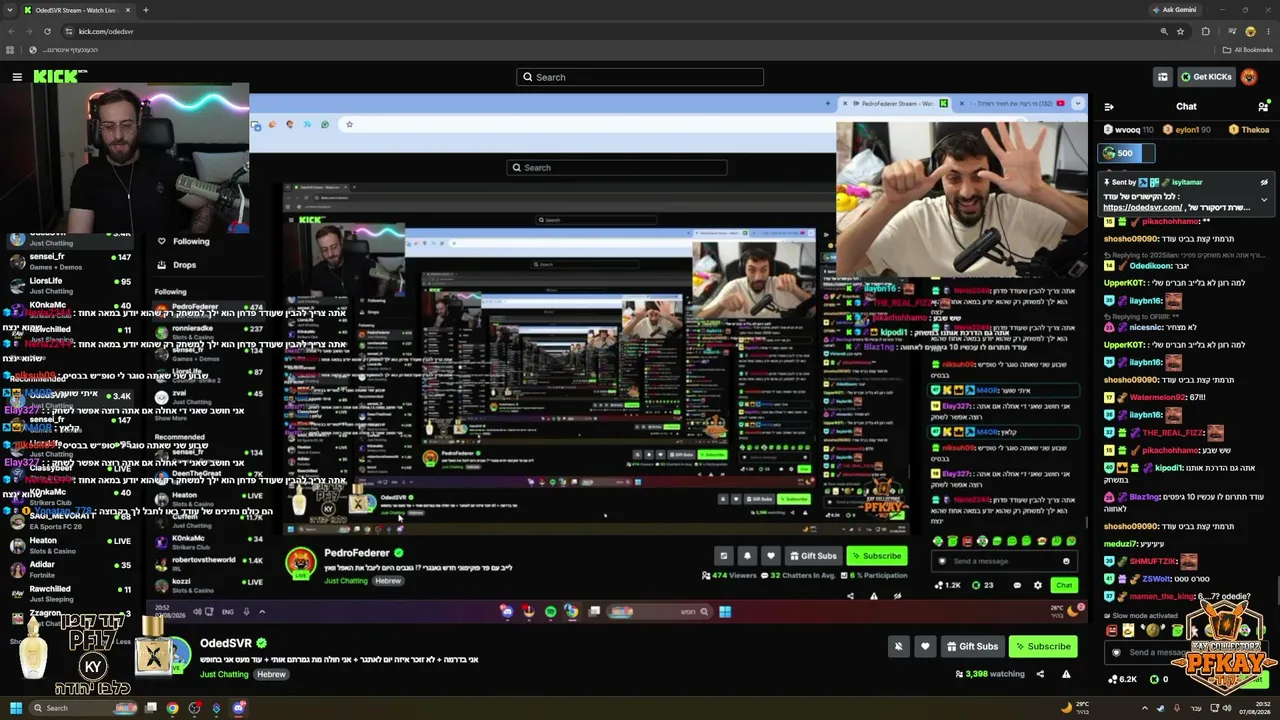The height and width of the screenshot is (720, 1280).
Task: Click wvooq in the chat leaderboard
Action: coord(1127,130)
